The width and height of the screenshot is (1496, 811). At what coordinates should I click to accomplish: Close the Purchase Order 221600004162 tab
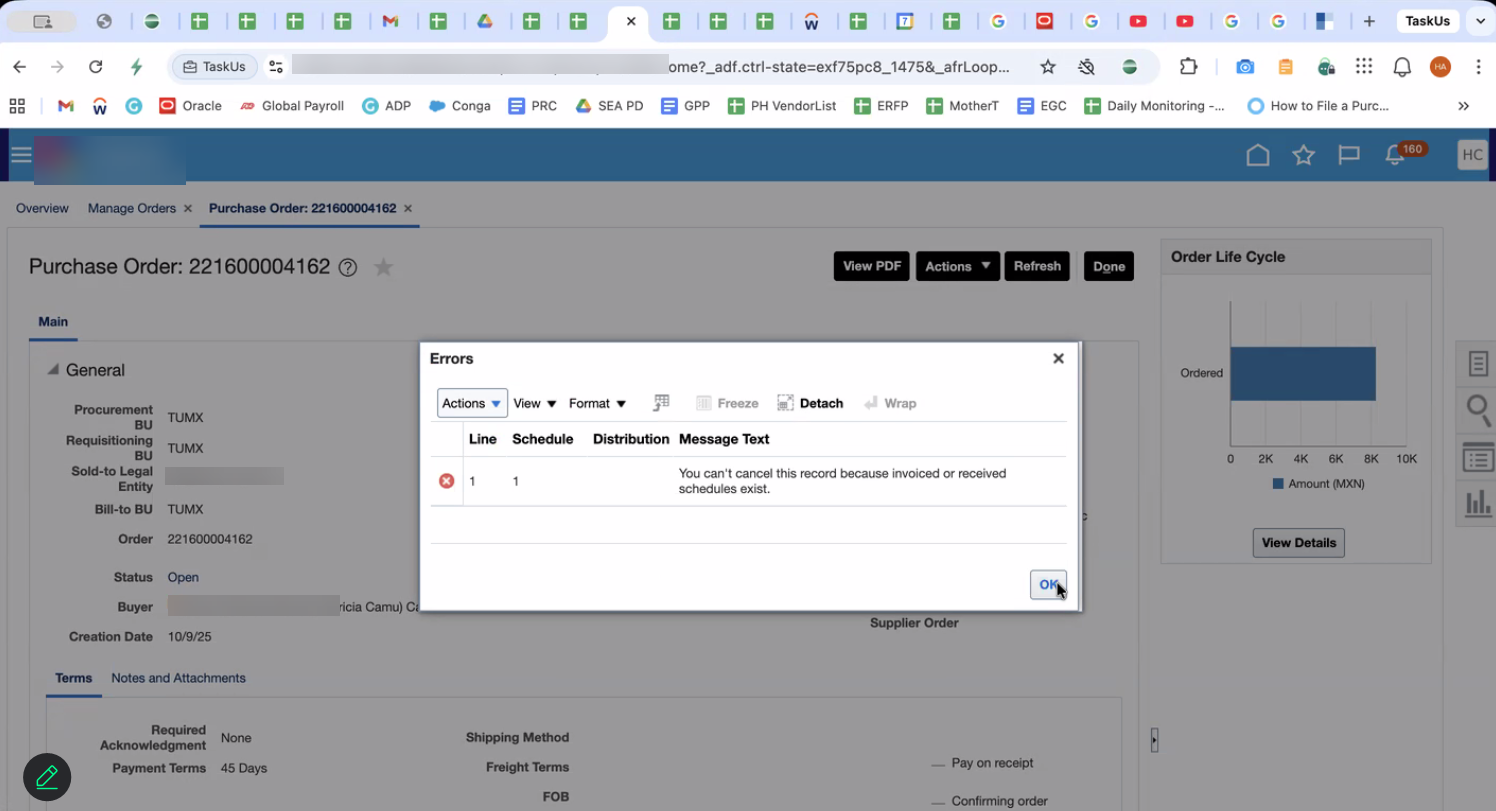(x=408, y=209)
